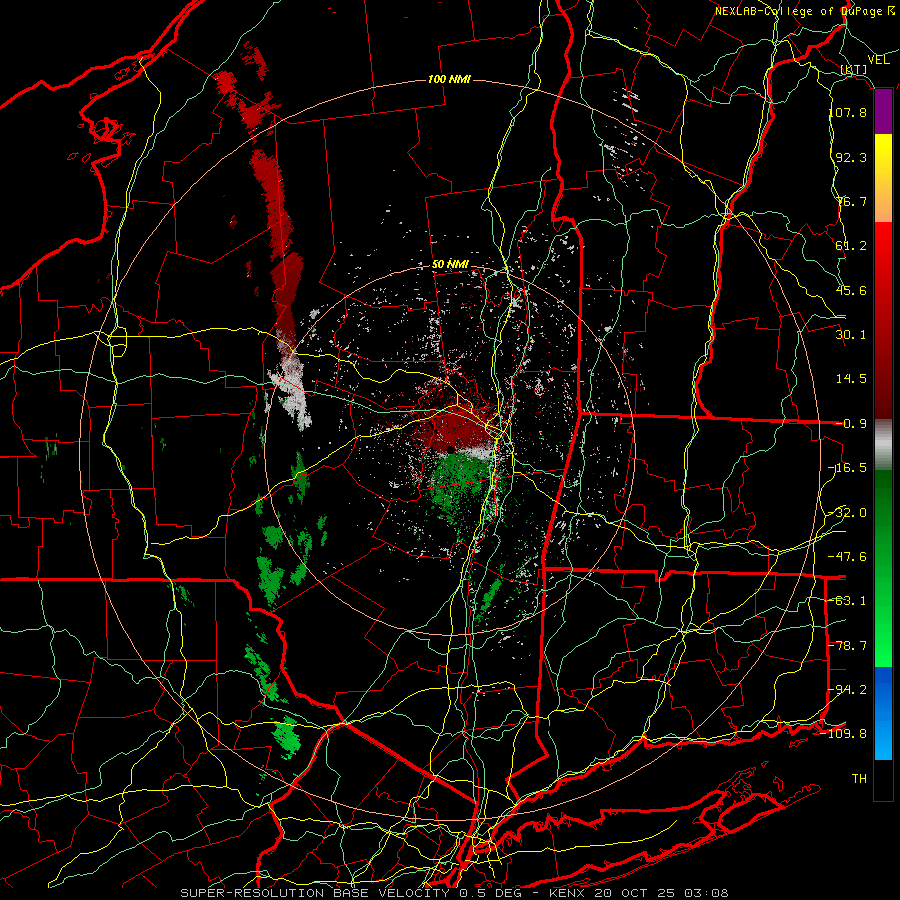Click the 30.1 velocity scale value
This screenshot has height=900, width=900.
coord(851,335)
